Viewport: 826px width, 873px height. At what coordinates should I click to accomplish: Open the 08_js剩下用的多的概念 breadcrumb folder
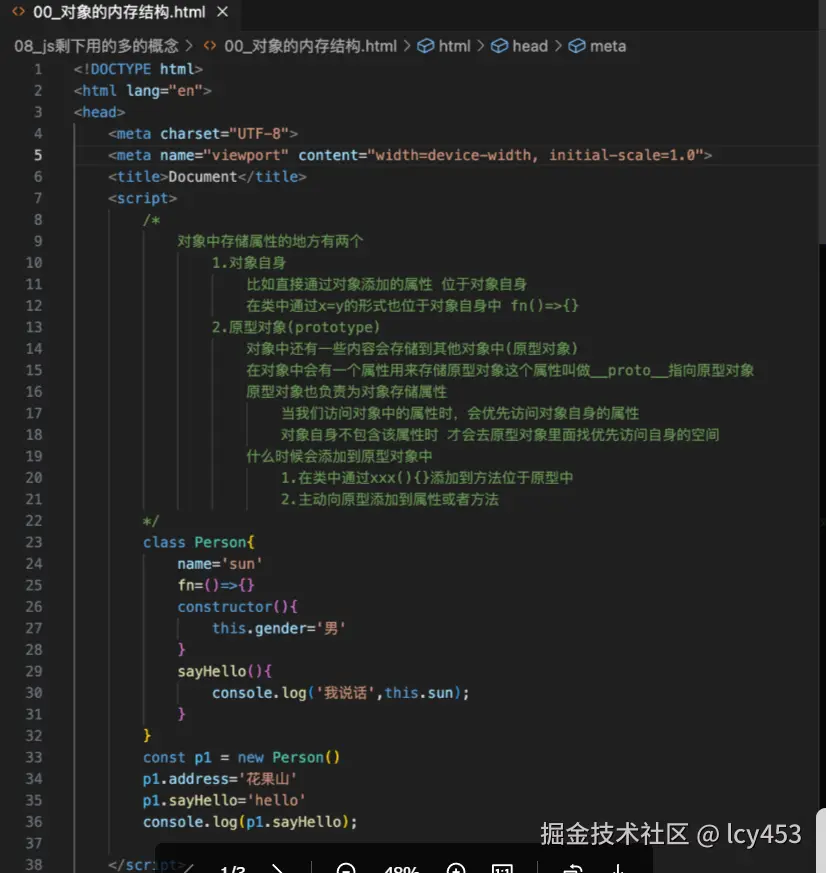pyautogui.click(x=96, y=46)
